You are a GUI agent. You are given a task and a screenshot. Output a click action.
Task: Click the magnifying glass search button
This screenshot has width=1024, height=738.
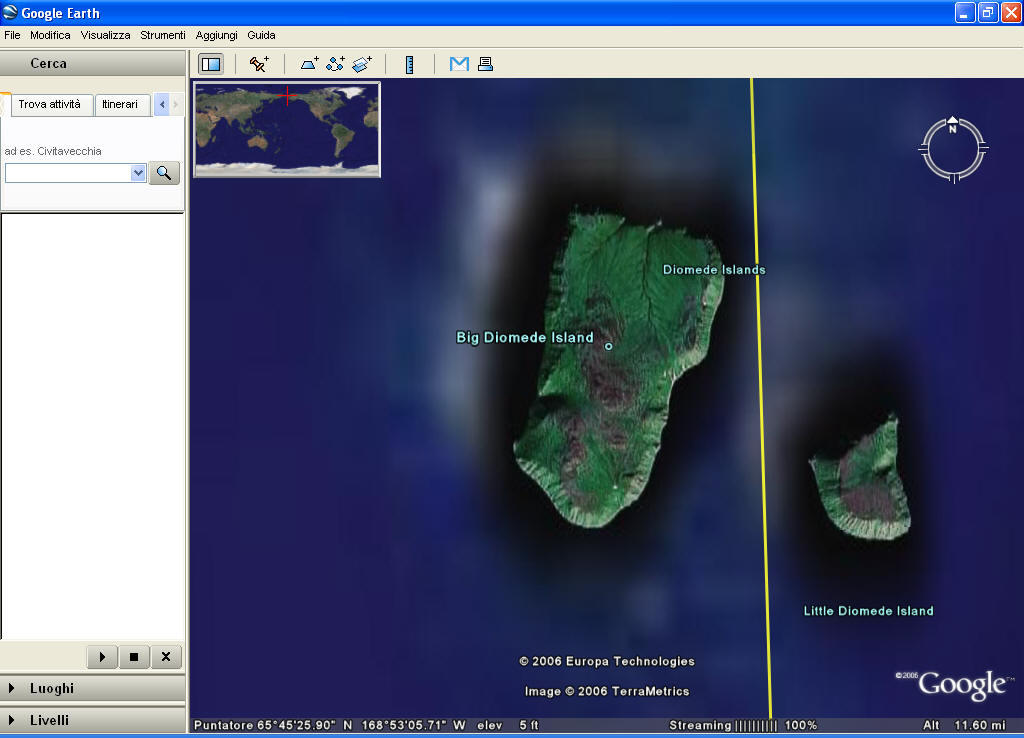pos(164,173)
